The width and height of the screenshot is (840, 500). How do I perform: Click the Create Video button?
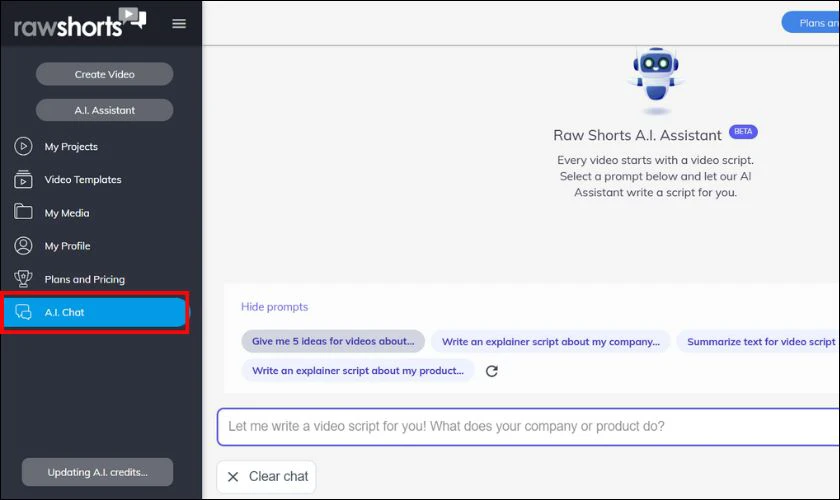coord(104,74)
